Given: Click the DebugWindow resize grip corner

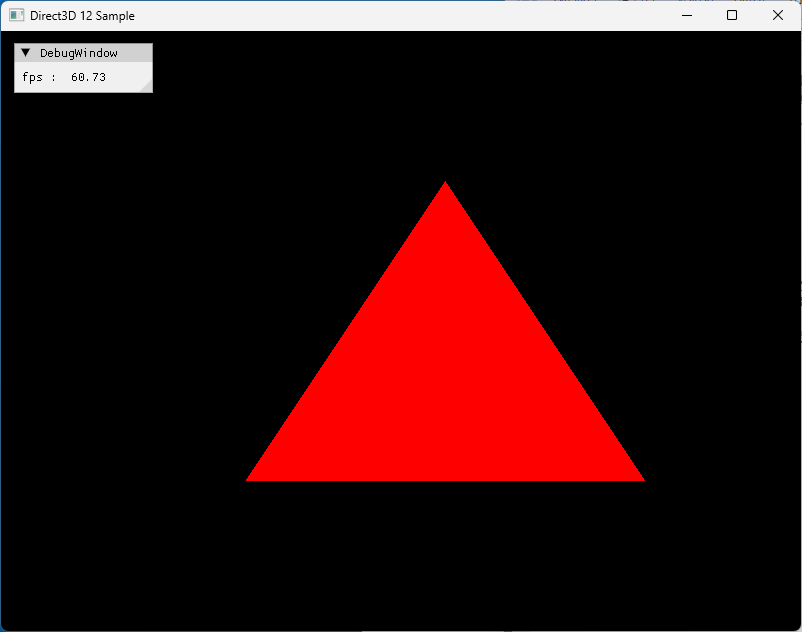Looking at the screenshot, I should click(x=146, y=86).
